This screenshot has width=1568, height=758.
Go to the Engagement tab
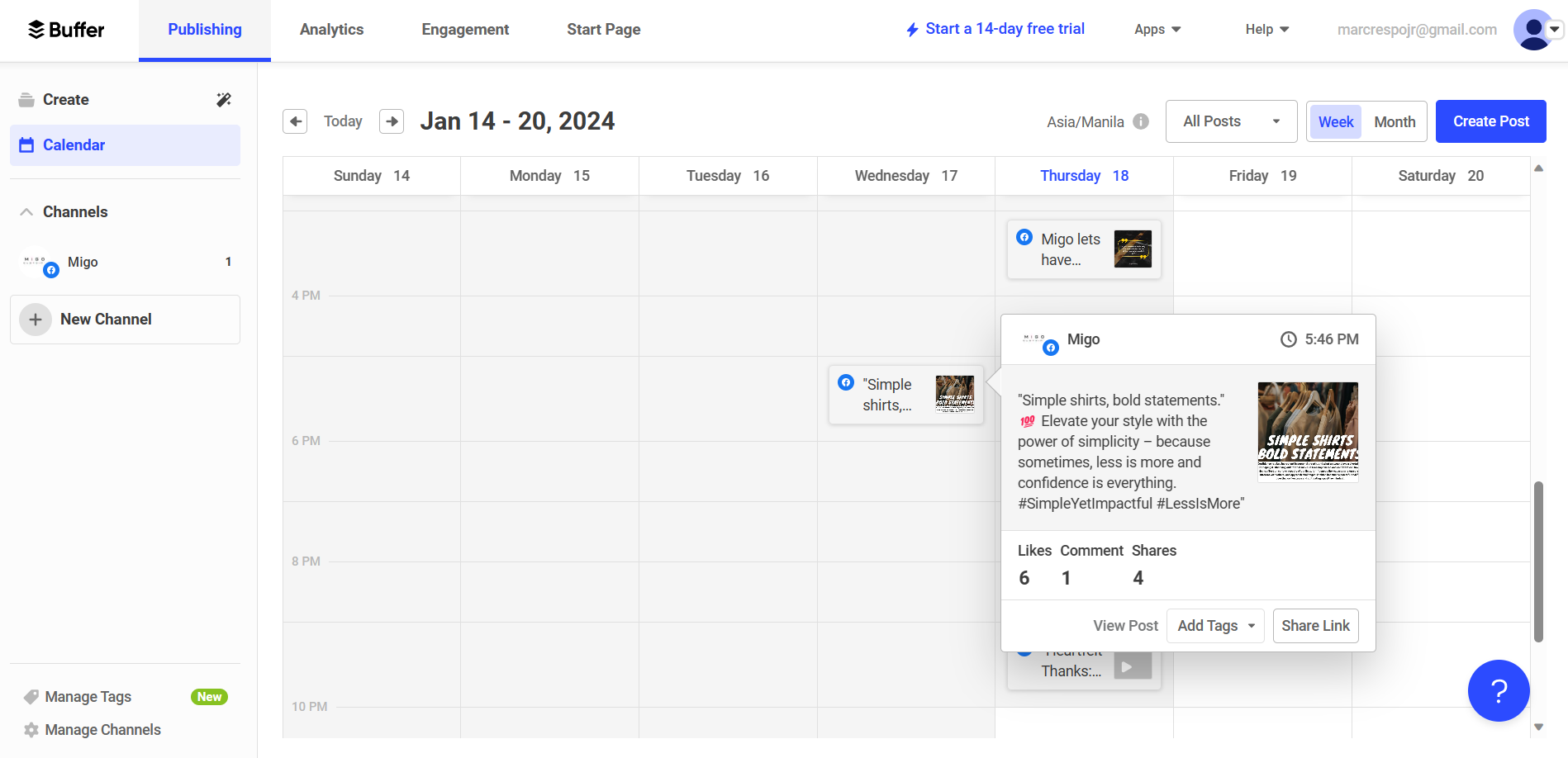pos(465,30)
